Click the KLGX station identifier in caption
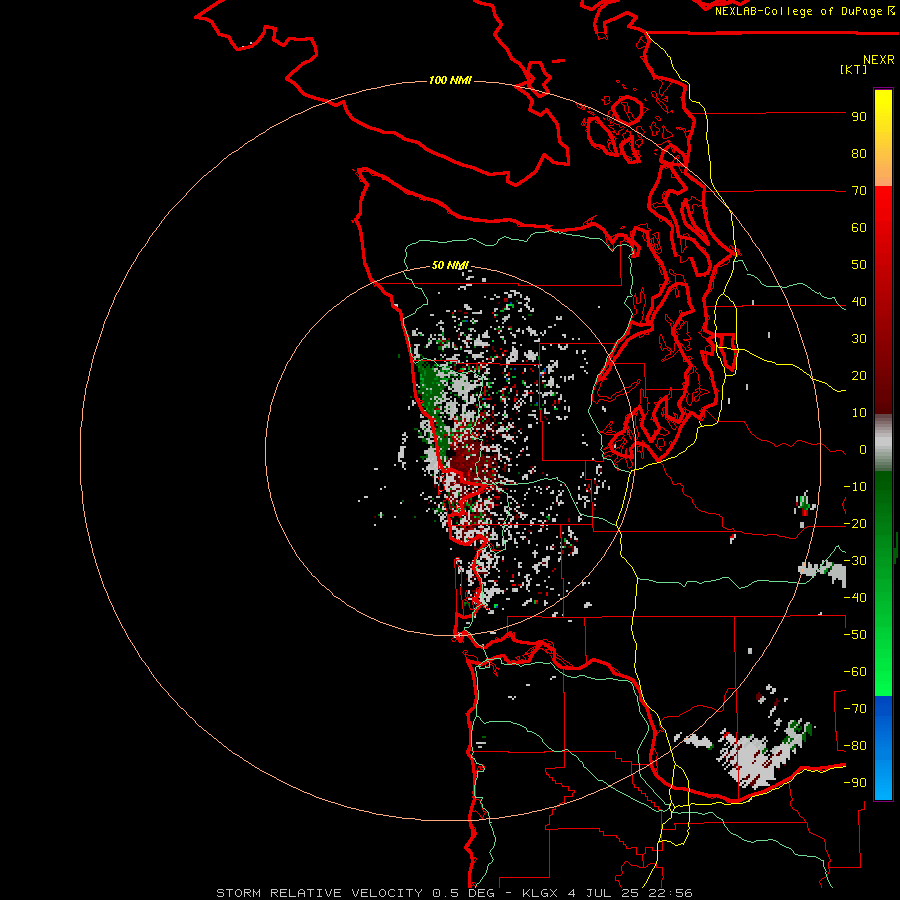900x900 pixels. tap(542, 893)
